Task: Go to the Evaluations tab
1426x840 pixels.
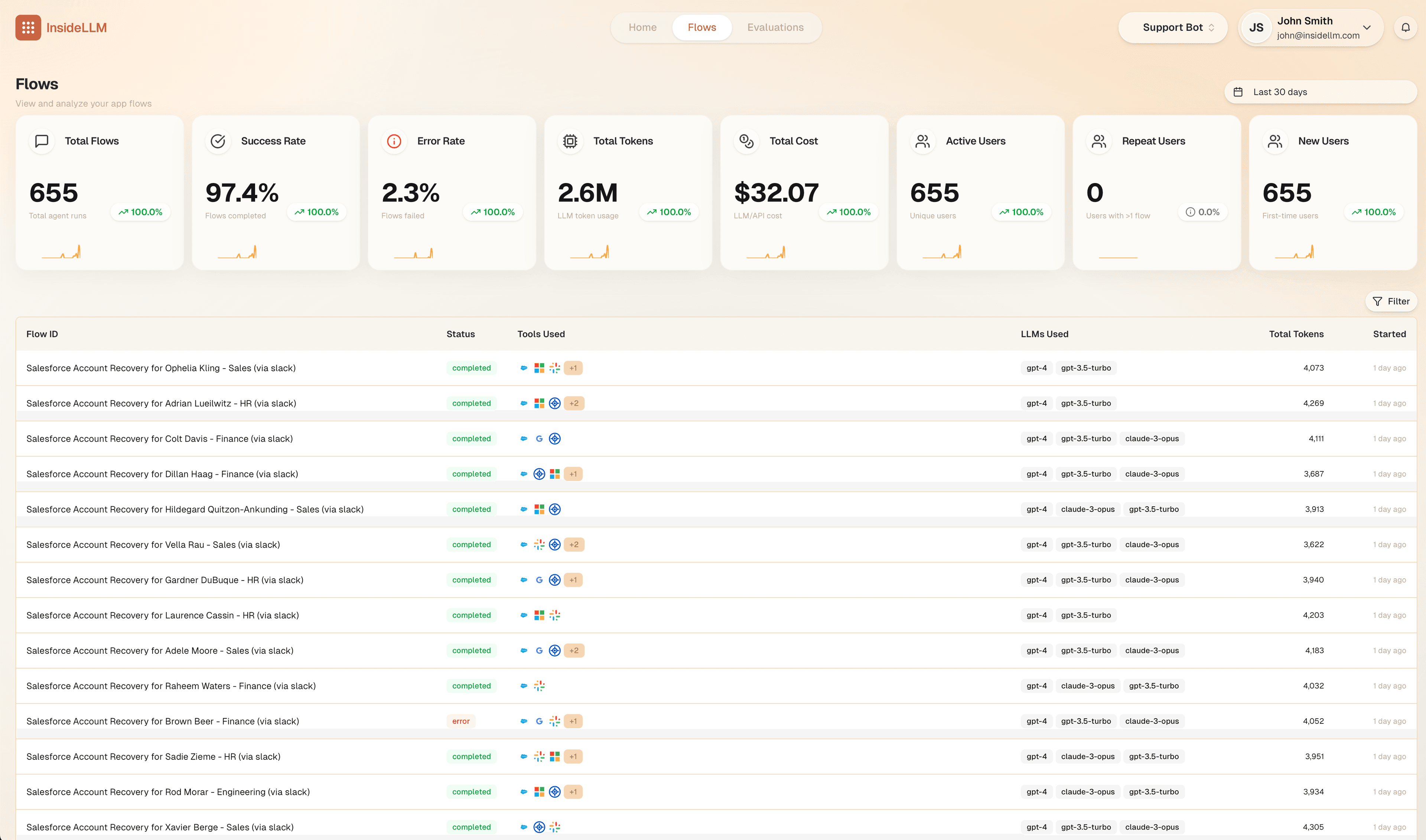Action: (x=775, y=27)
